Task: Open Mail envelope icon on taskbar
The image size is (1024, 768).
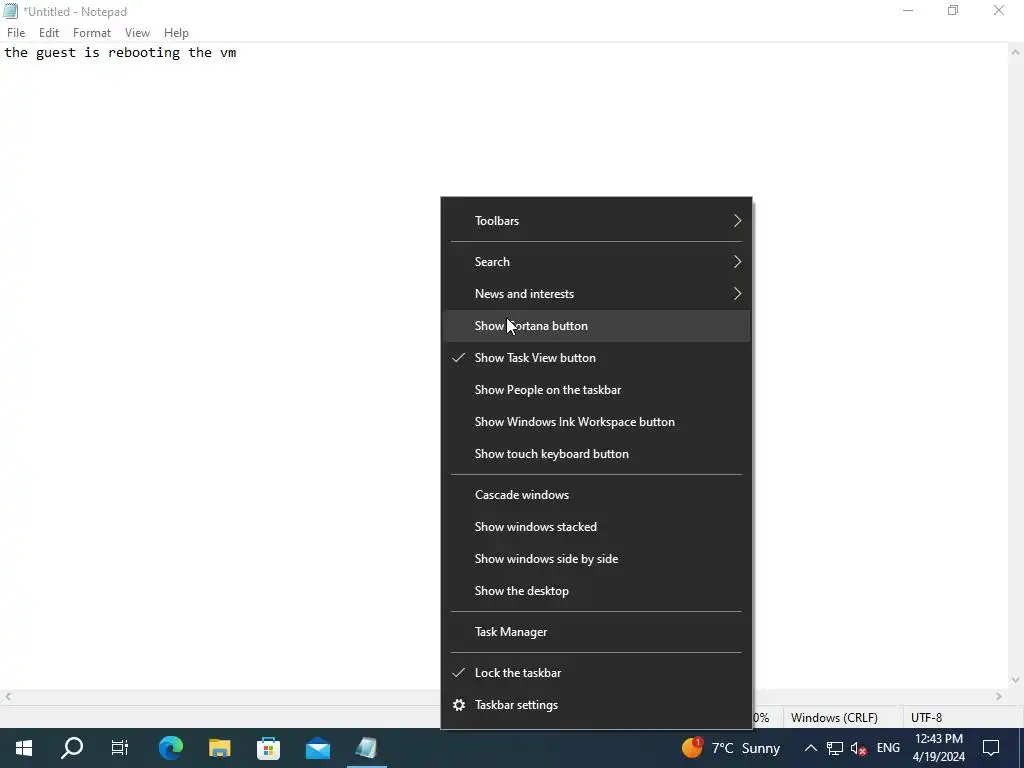Action: [318, 748]
